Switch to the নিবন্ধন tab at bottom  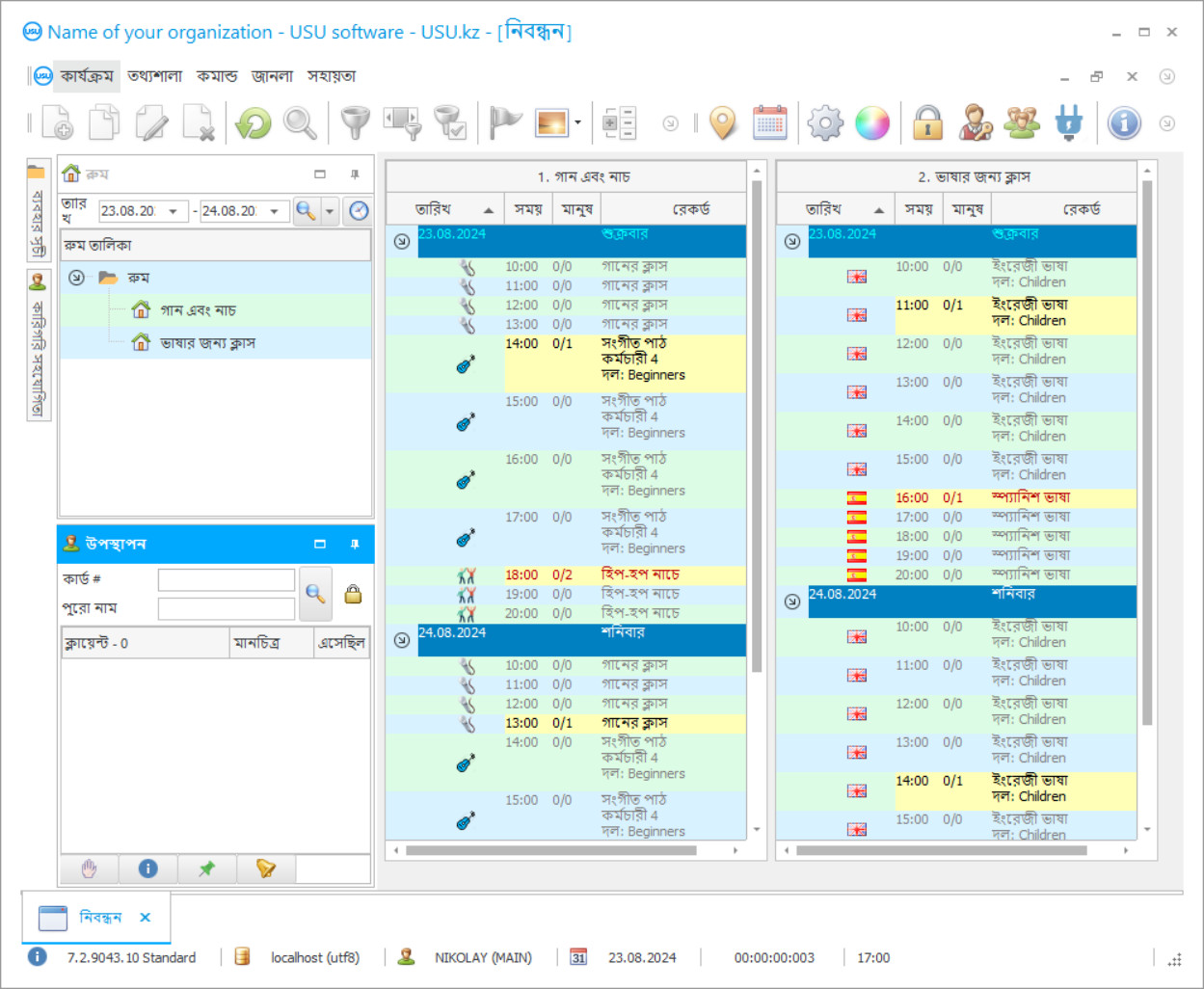tap(99, 918)
